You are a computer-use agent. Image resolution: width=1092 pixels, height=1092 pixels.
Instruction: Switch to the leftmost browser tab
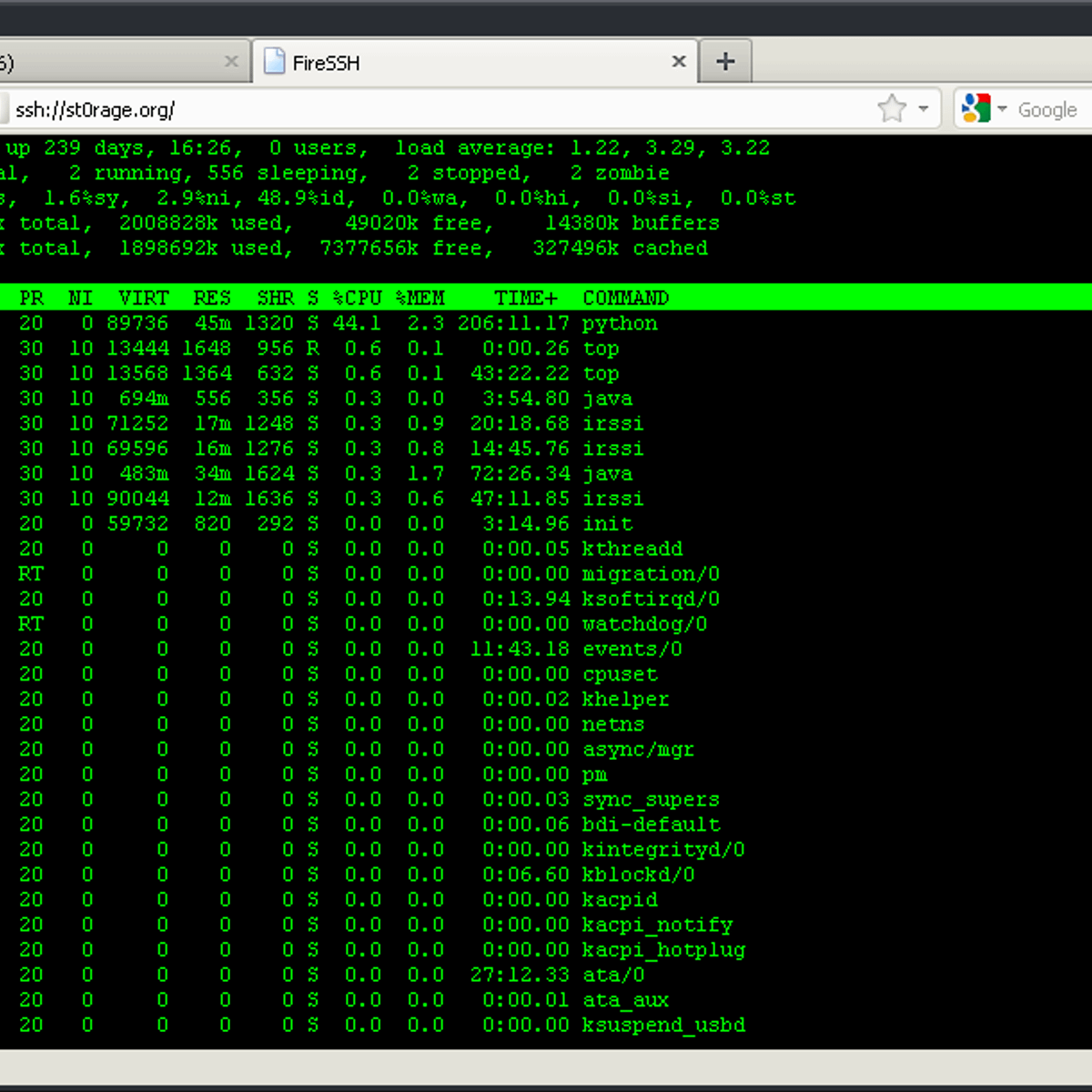pos(109,62)
